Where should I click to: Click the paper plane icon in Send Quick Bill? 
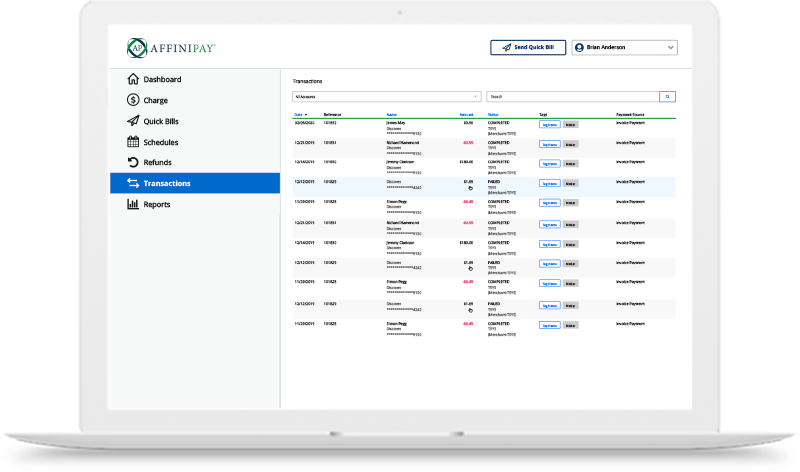(506, 47)
